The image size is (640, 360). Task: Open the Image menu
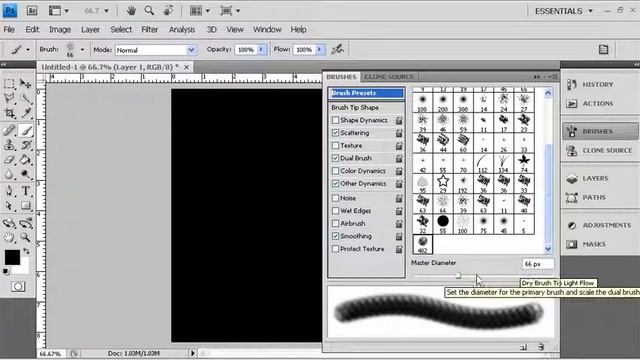60,29
